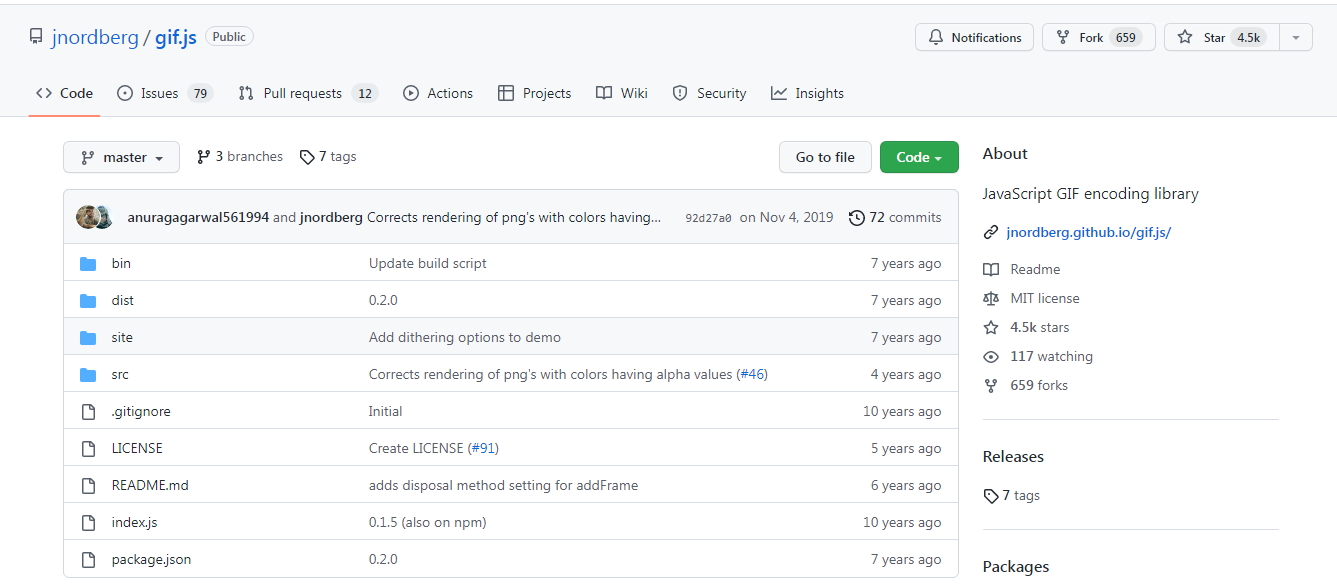Click the Go to file button
The width and height of the screenshot is (1337, 588).
825,157
